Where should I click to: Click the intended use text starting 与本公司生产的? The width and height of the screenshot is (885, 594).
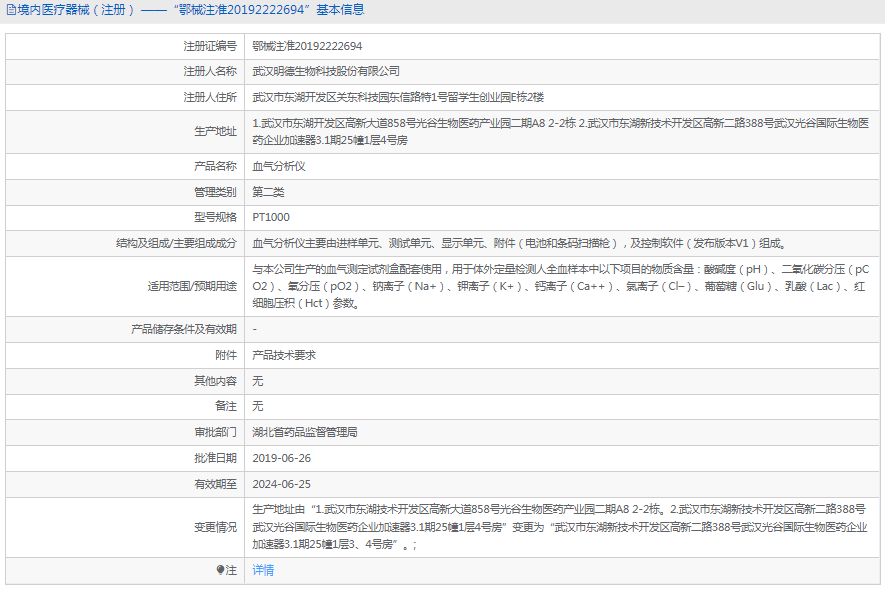(560, 286)
